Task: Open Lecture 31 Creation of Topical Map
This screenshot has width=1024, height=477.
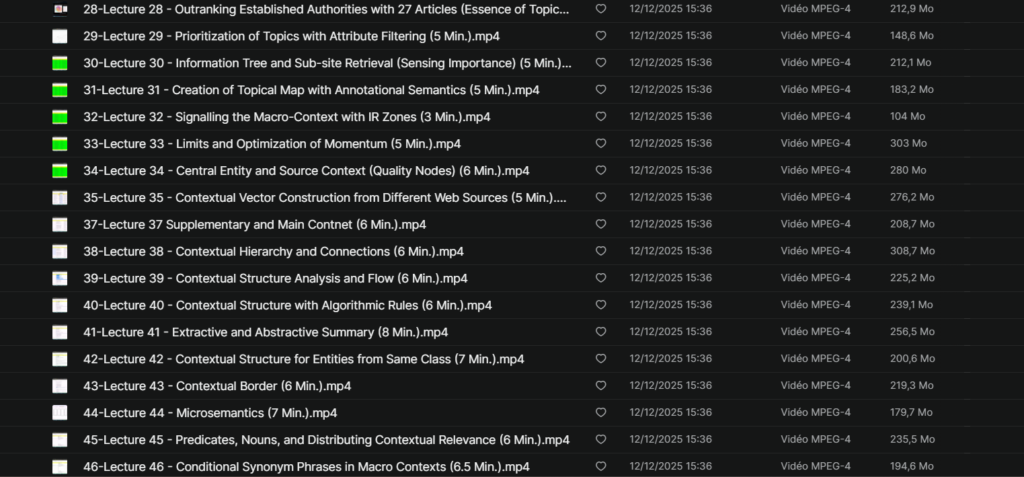Action: (312, 90)
